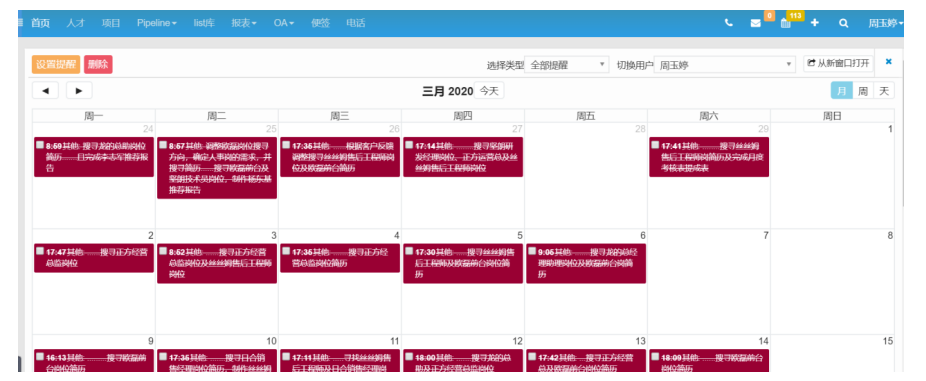
Task: Open the list库 menu item
Action: coord(204,23)
